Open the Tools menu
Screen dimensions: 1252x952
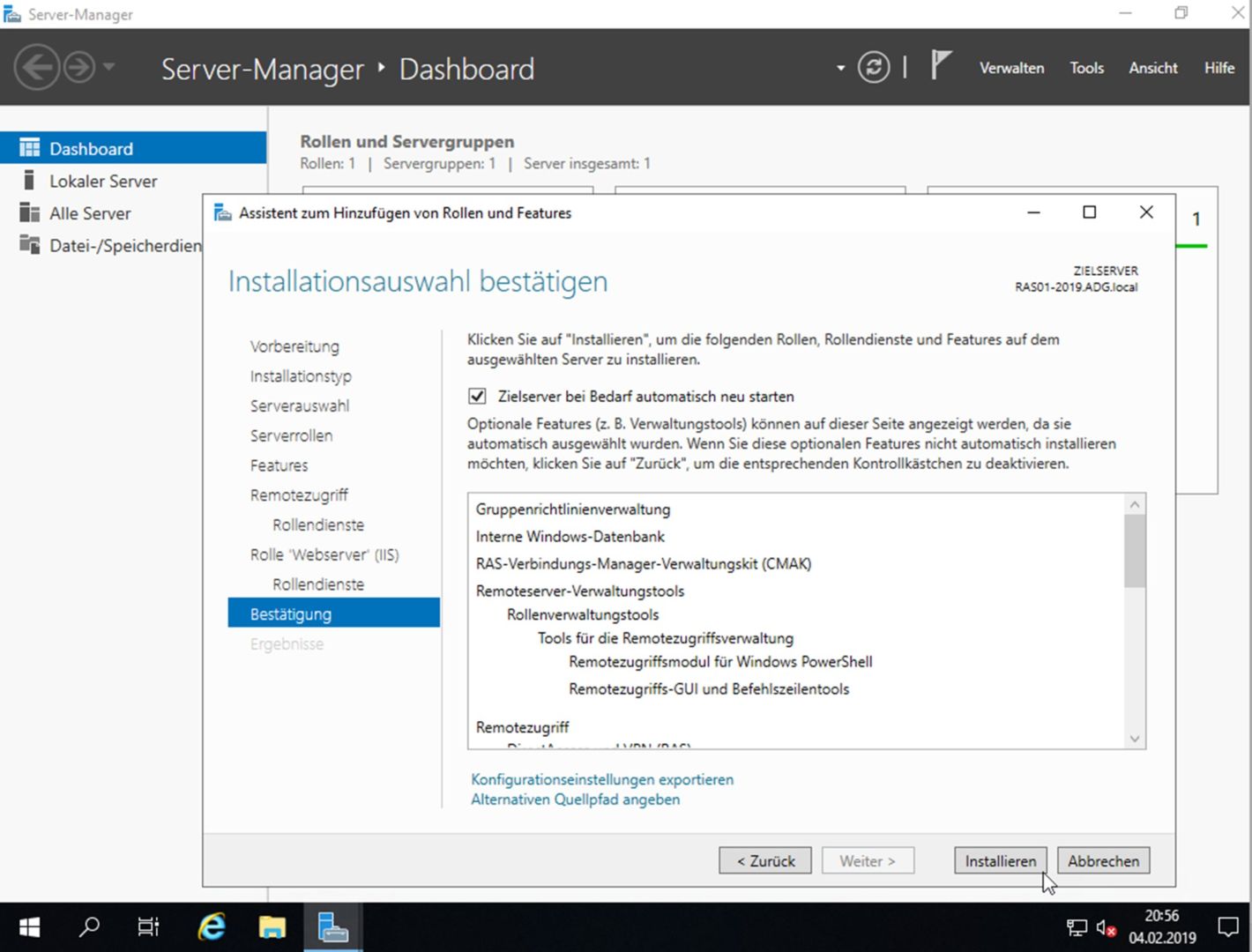tap(1086, 68)
